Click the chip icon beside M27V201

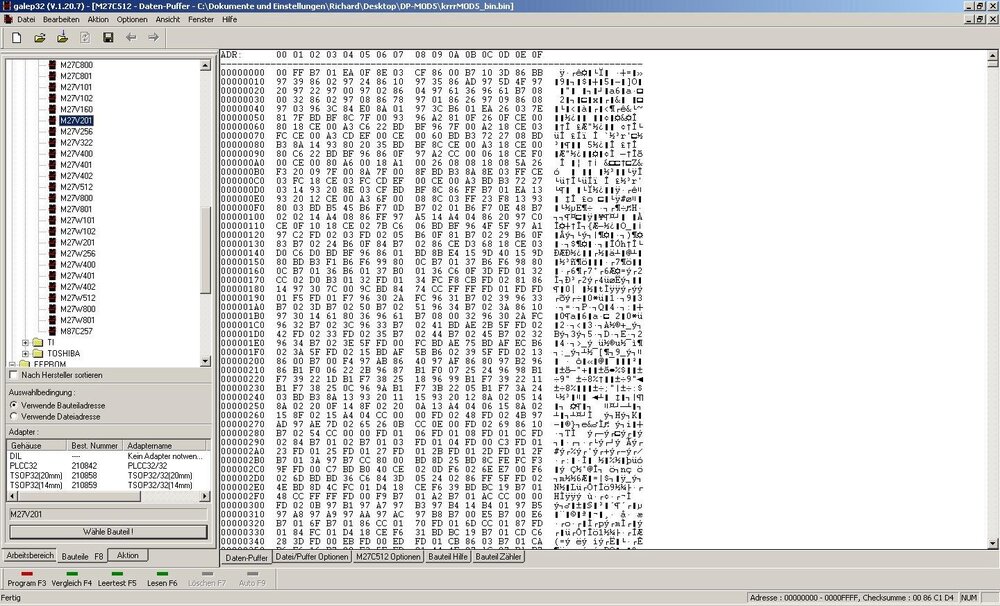[52, 121]
